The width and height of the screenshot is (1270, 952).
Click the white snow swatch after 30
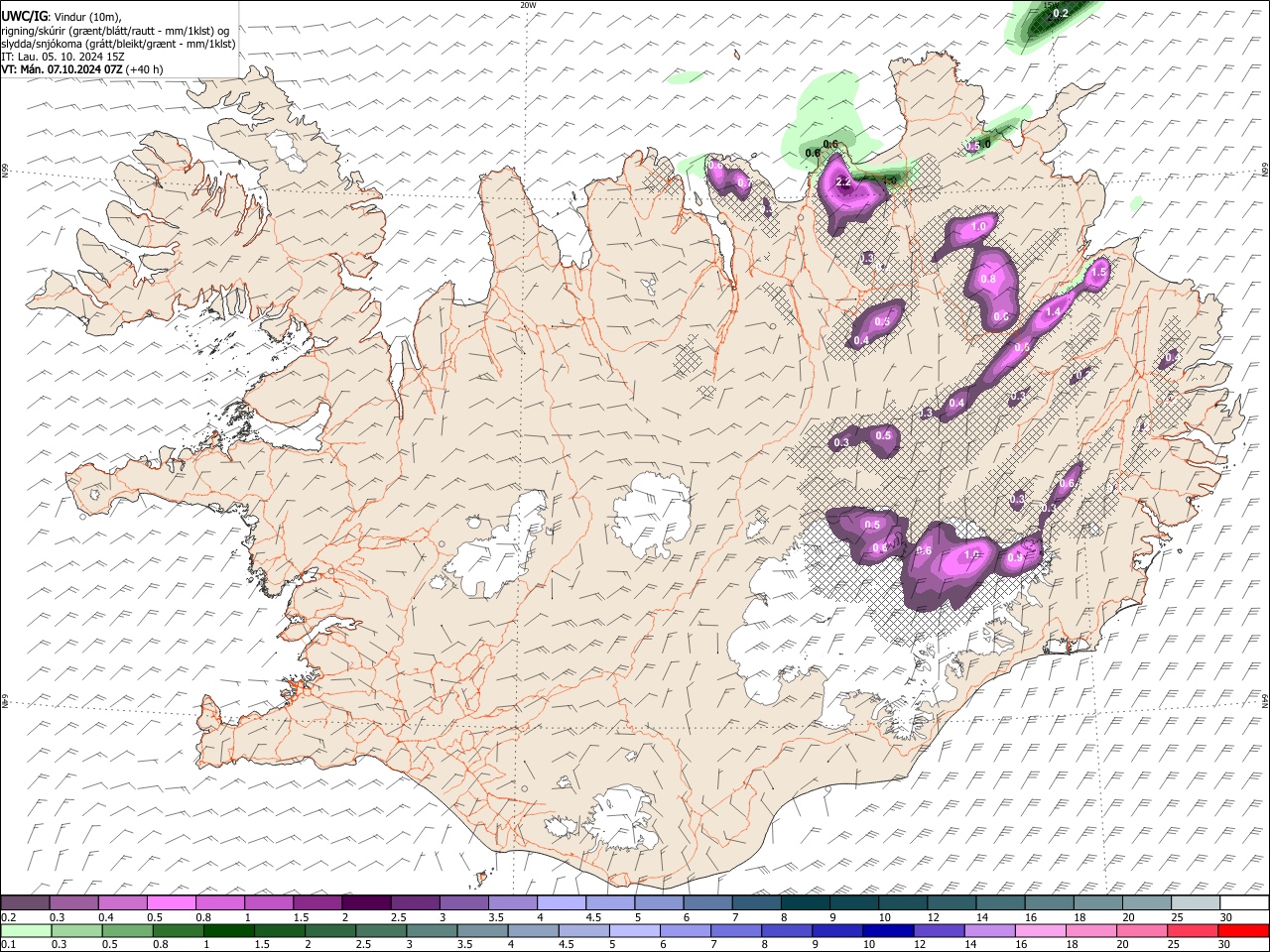coord(1244,902)
